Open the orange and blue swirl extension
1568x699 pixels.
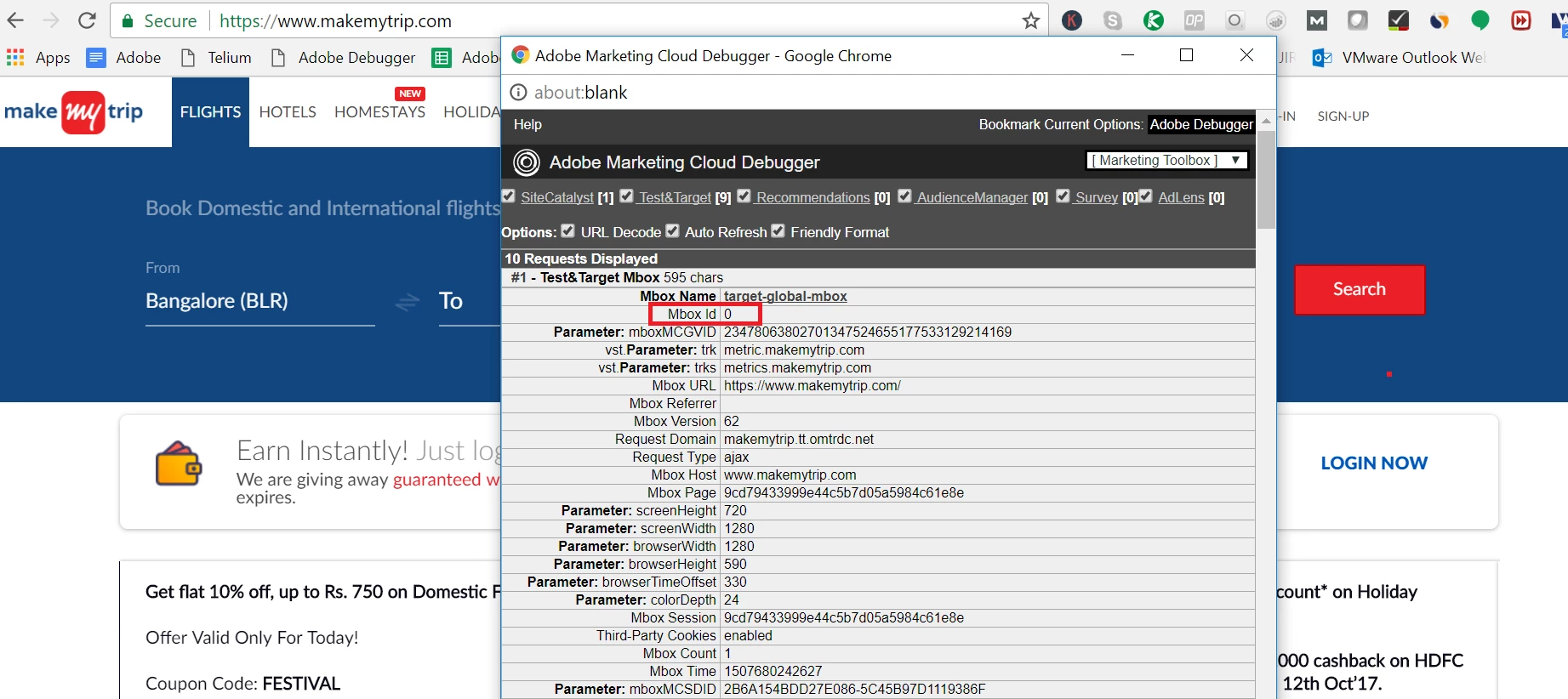coord(1440,20)
